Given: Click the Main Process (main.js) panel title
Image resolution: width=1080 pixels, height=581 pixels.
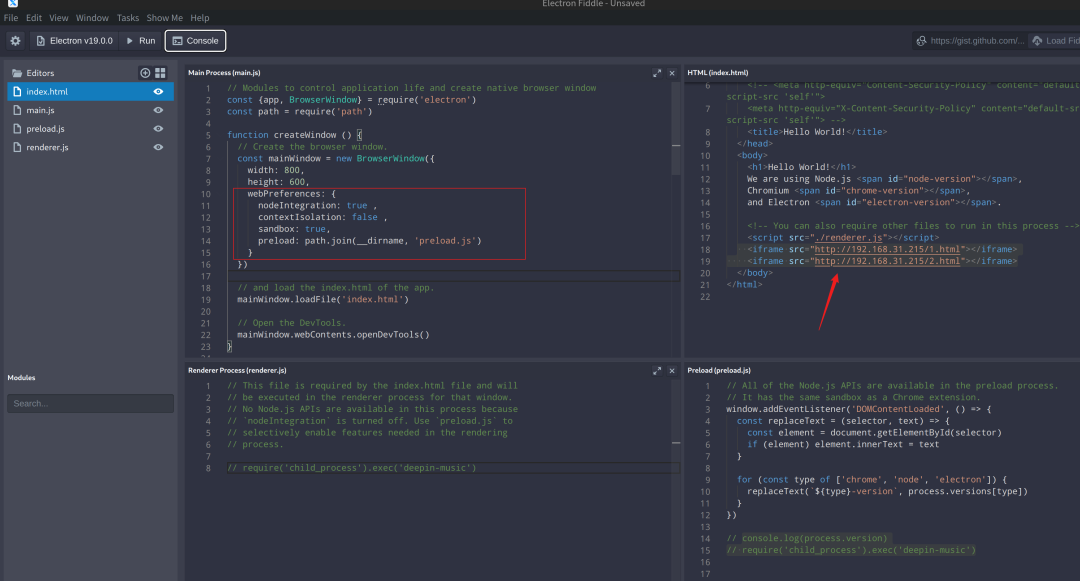Looking at the screenshot, I should tap(224, 73).
